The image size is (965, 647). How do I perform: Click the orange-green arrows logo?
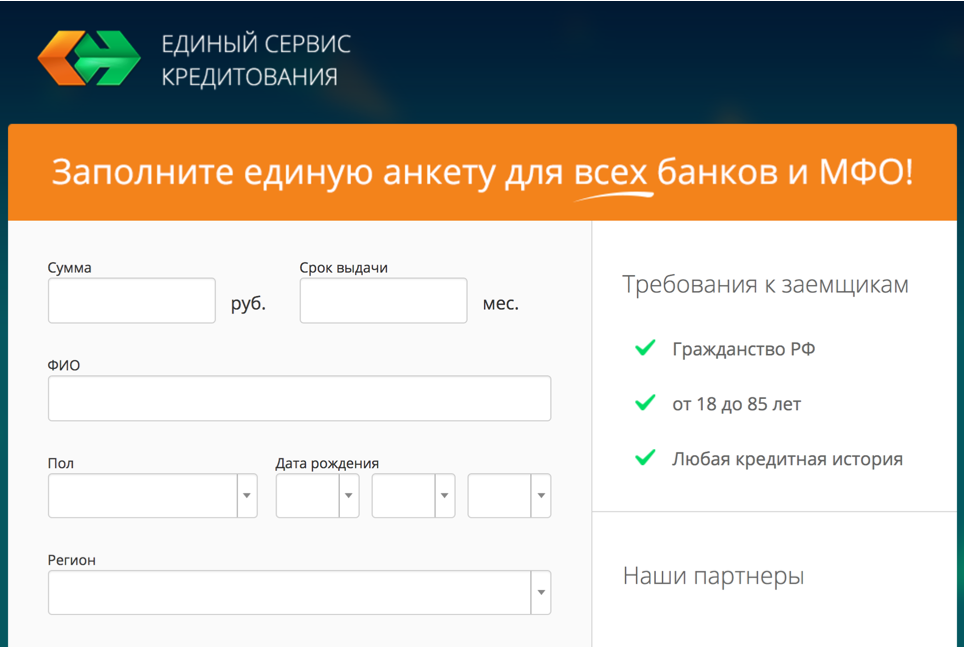pos(89,58)
